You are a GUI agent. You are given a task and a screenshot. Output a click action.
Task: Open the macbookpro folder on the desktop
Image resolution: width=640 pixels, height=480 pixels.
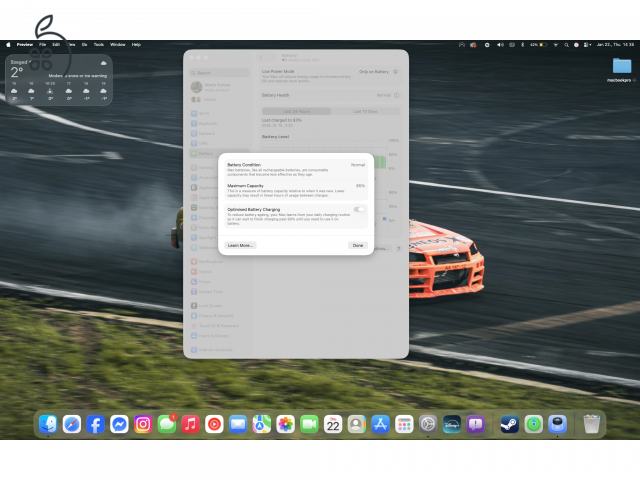pyautogui.click(x=622, y=70)
